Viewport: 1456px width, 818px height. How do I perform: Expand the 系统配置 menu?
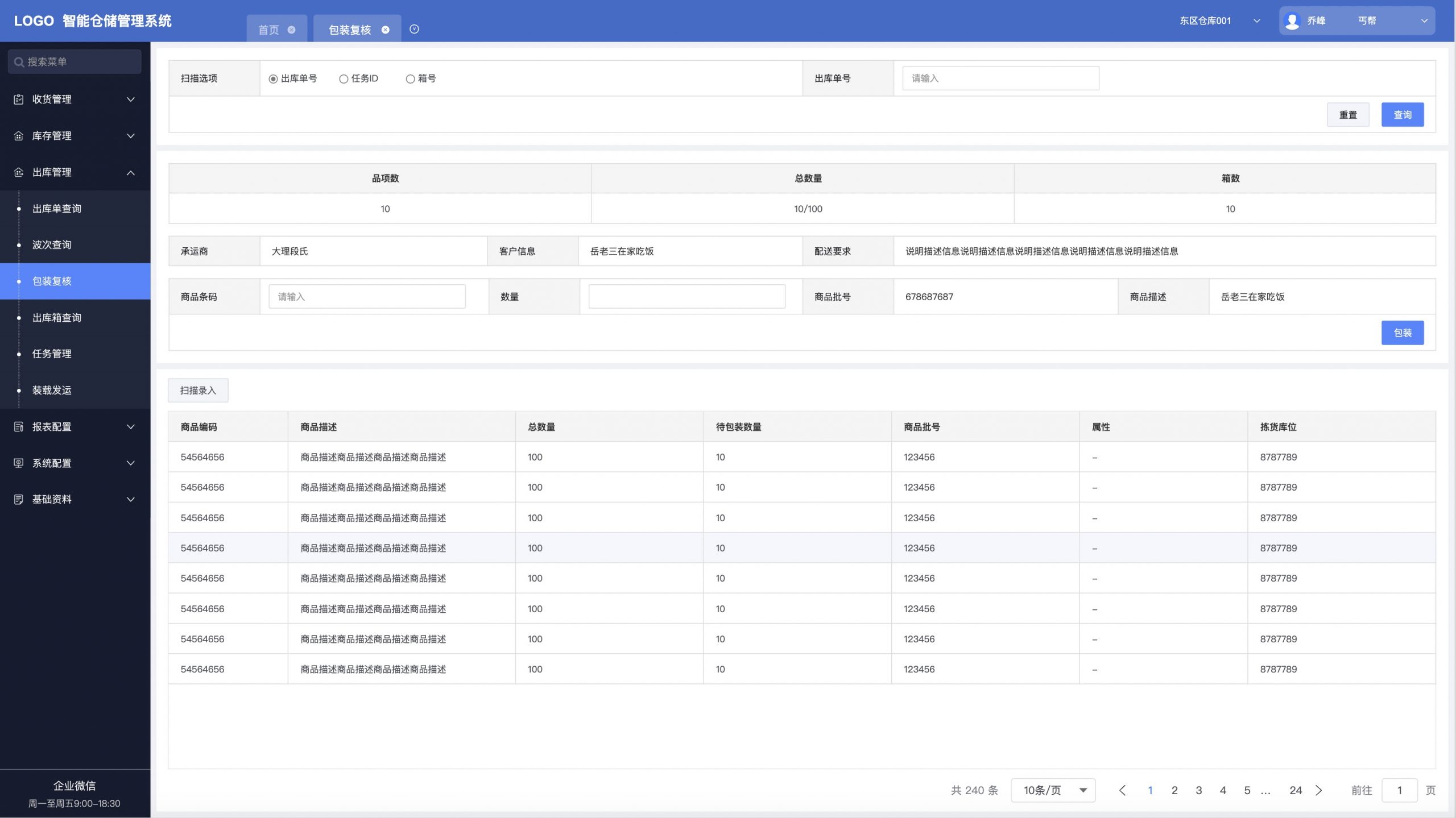[x=130, y=463]
